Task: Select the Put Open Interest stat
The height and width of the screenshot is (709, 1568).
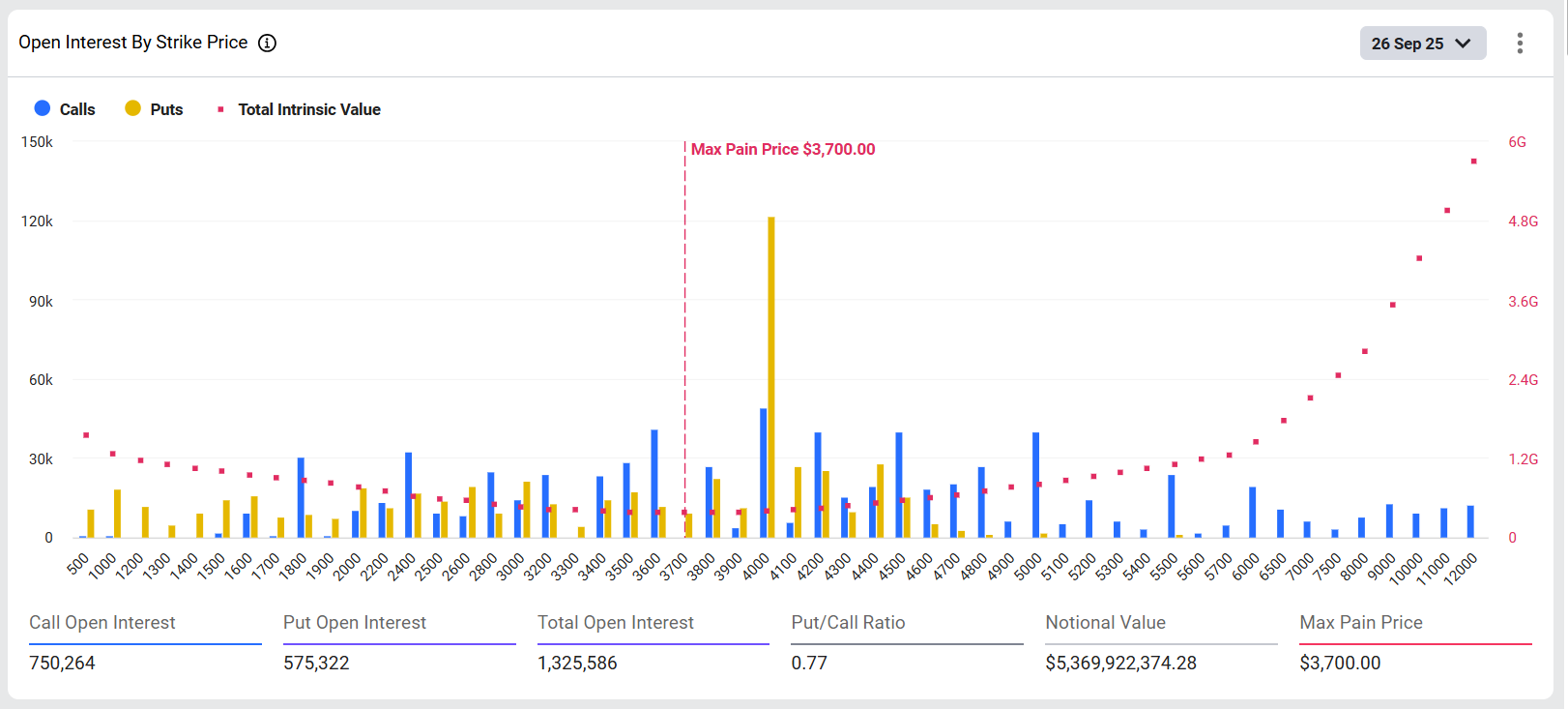Action: tap(399, 642)
